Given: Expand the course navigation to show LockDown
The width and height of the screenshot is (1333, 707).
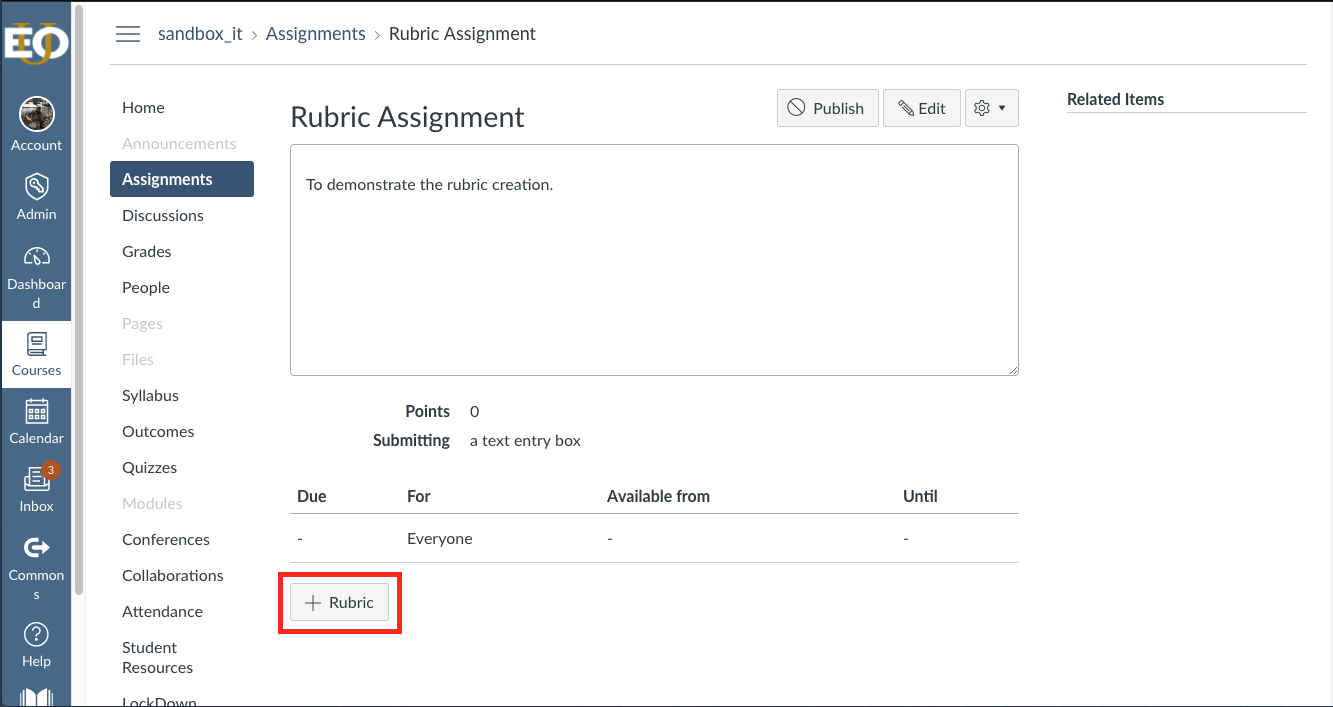Looking at the screenshot, I should tap(159, 700).
